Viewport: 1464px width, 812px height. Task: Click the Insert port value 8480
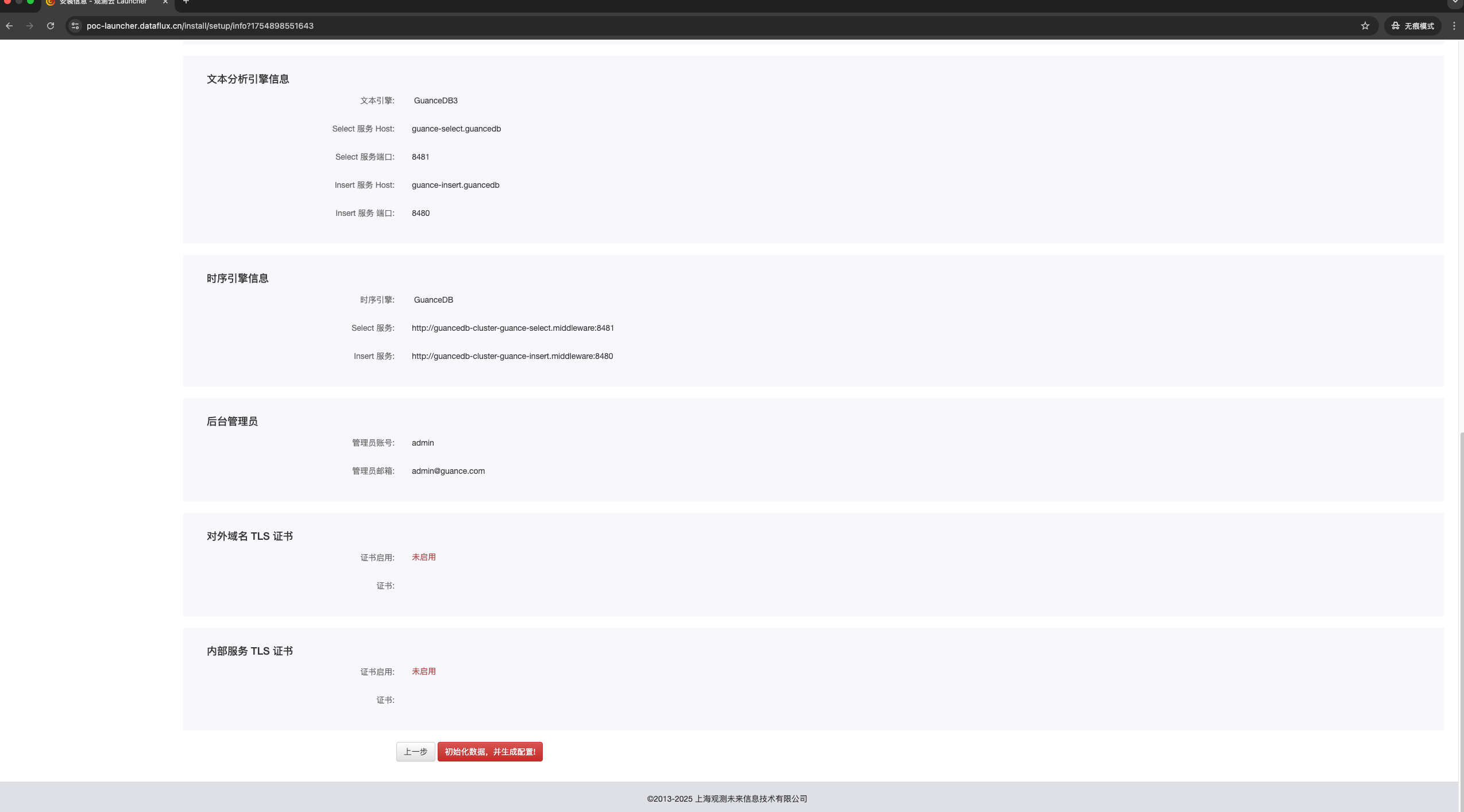coord(420,213)
